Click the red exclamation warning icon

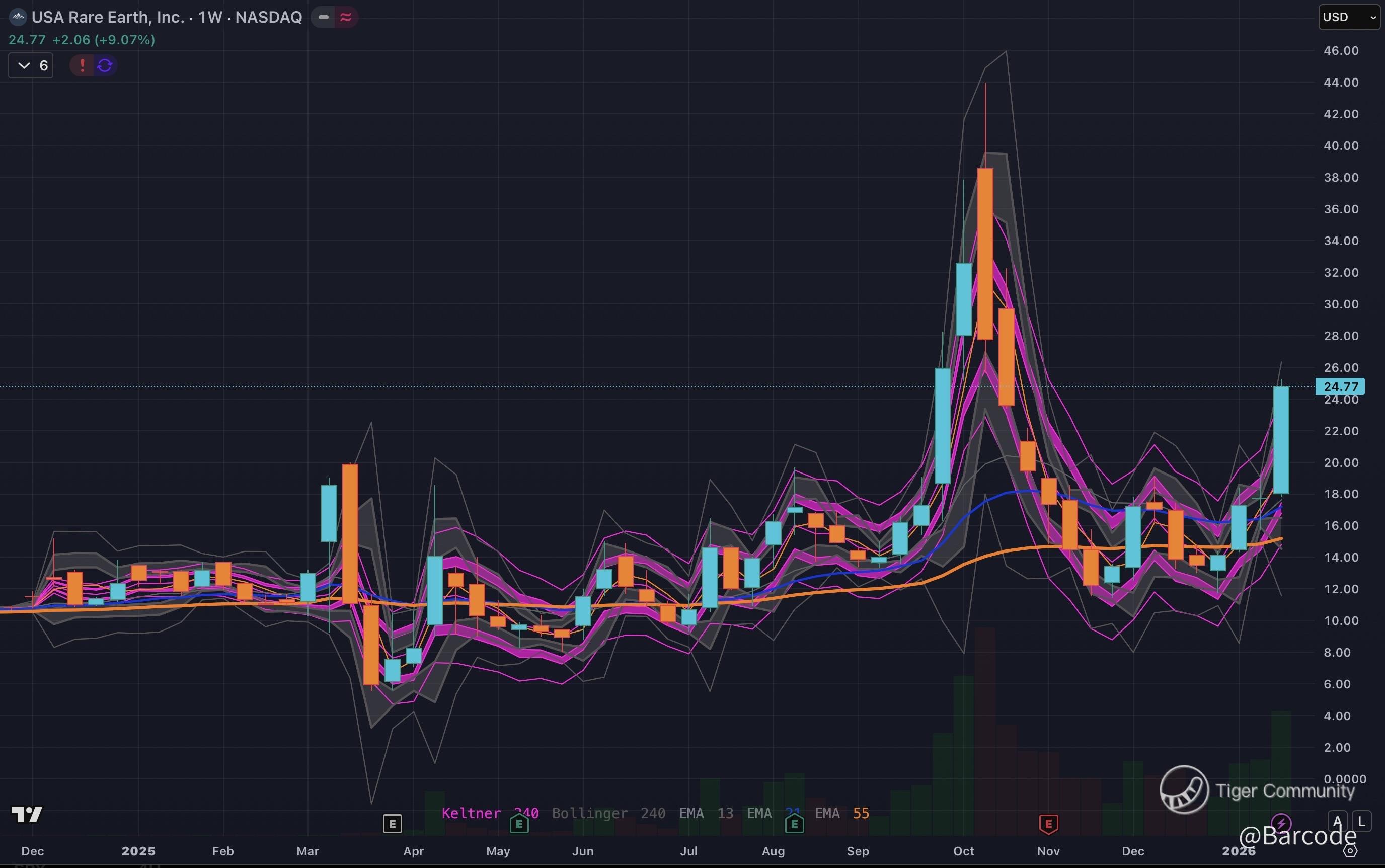tap(82, 65)
